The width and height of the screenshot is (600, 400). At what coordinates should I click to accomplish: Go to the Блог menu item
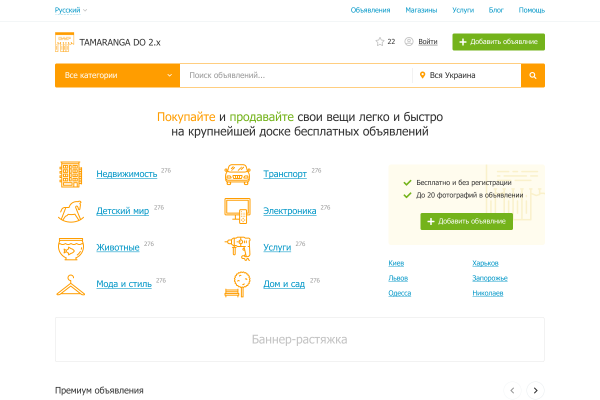pos(496,10)
